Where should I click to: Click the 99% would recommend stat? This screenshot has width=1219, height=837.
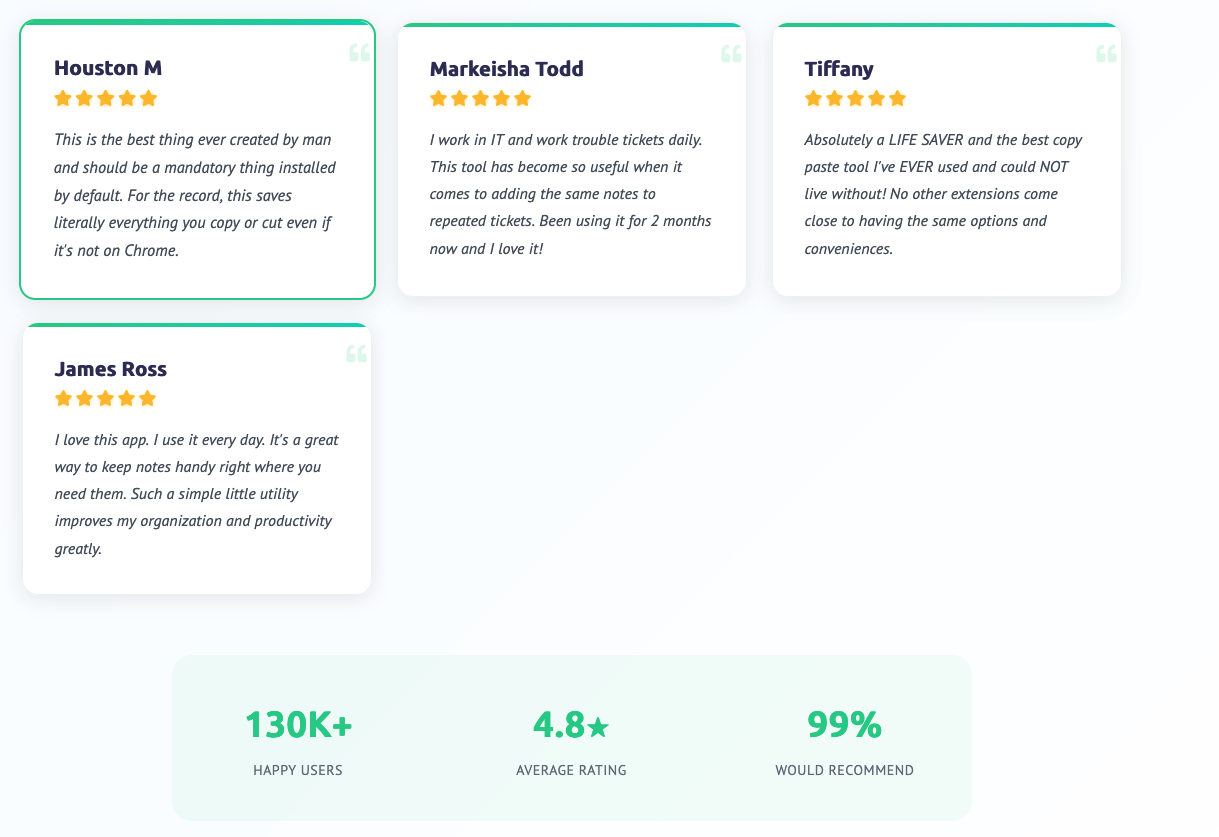tap(844, 742)
